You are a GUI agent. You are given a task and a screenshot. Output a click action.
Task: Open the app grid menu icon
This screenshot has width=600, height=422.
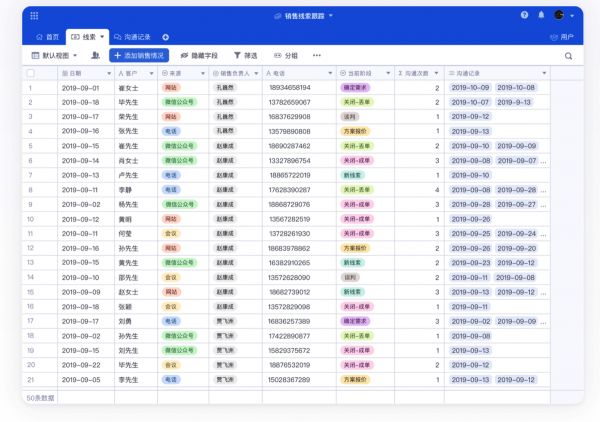click(x=34, y=16)
